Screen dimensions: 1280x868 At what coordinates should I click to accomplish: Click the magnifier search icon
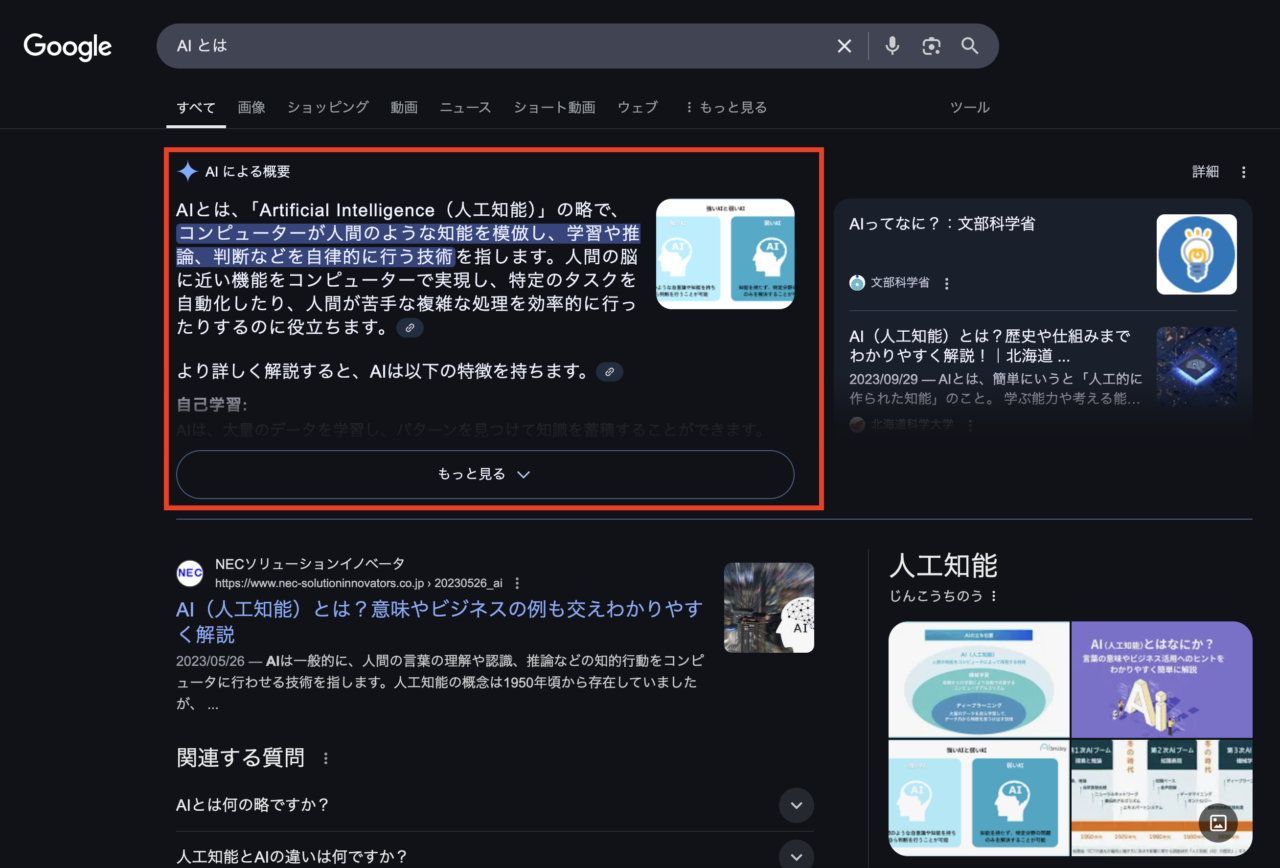pos(969,46)
